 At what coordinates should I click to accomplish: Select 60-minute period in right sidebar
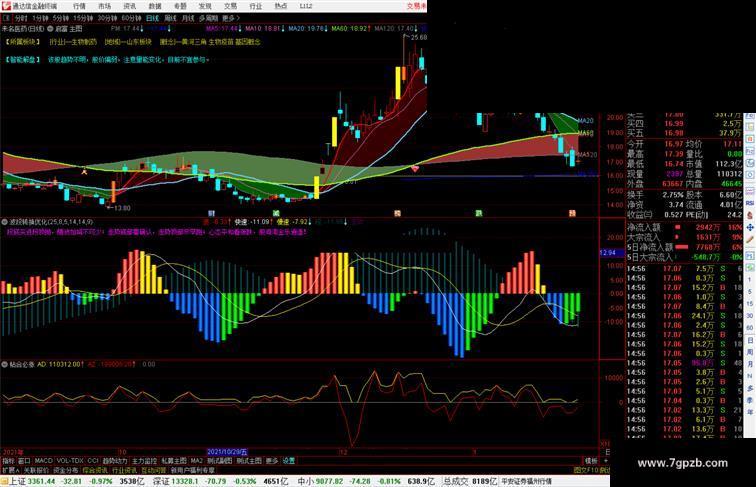tap(750, 328)
